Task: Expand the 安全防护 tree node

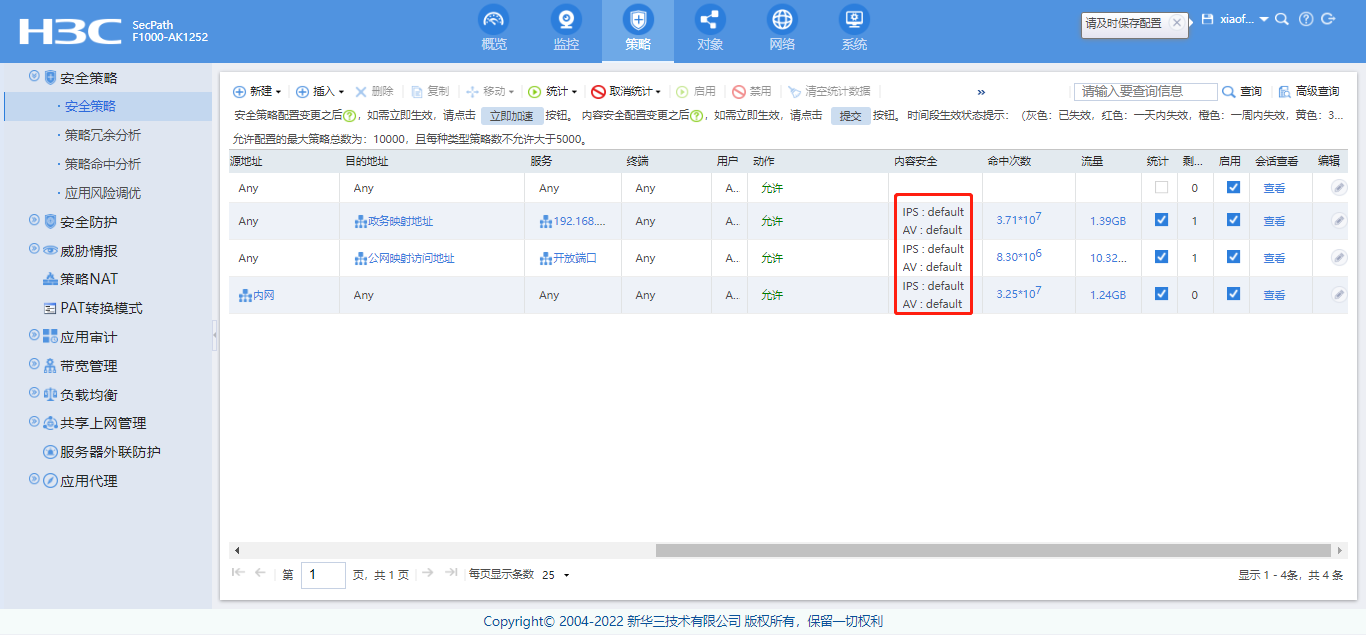Action: click(x=35, y=221)
